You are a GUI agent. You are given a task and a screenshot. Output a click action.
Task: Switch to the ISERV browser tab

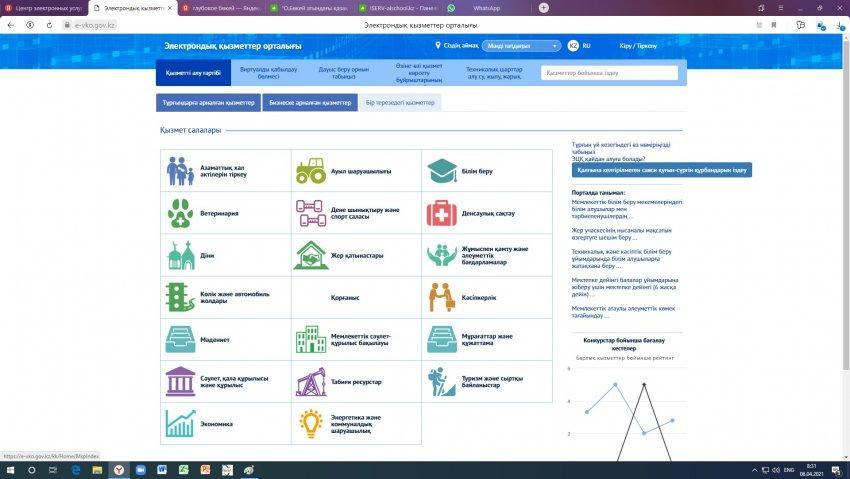pyautogui.click(x=398, y=8)
